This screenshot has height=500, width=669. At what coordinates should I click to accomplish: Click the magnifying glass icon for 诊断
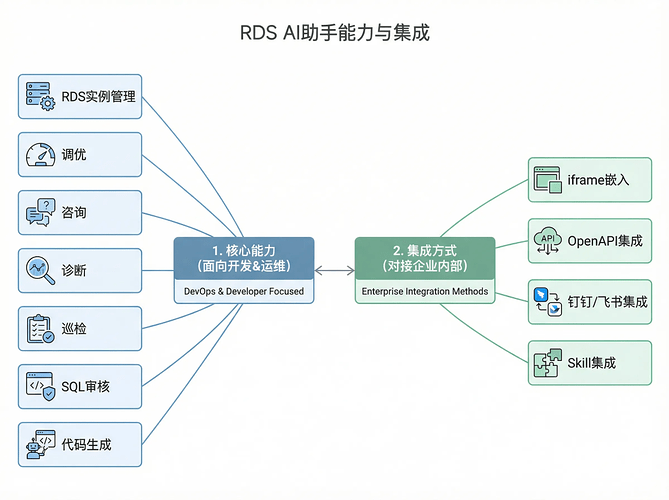click(40, 269)
